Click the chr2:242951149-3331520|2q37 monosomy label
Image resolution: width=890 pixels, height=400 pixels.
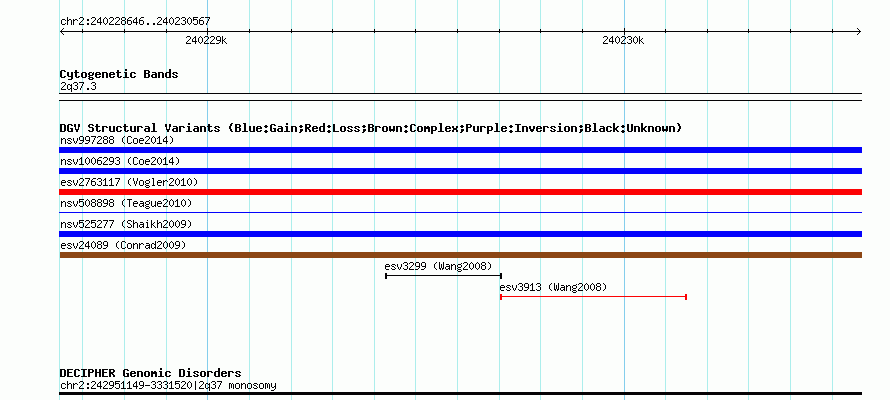(168, 386)
